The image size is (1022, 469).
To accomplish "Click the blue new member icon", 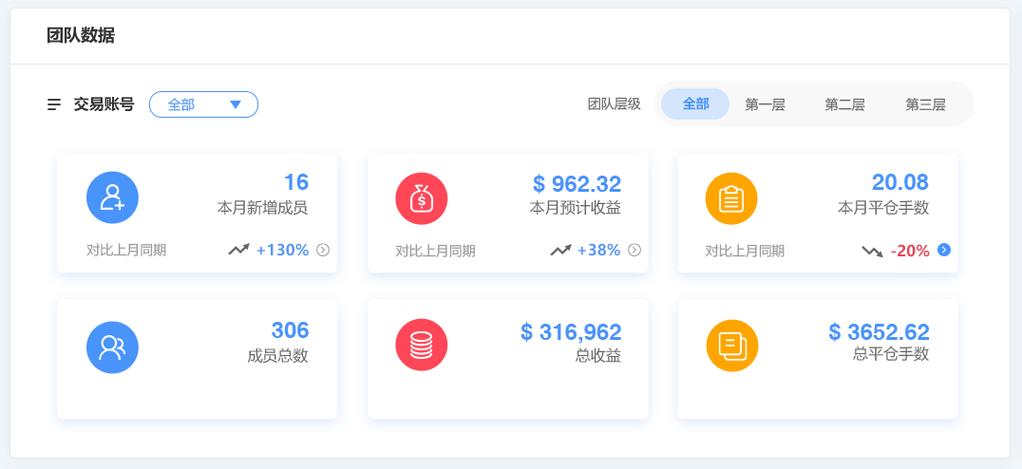I will 112,197.
